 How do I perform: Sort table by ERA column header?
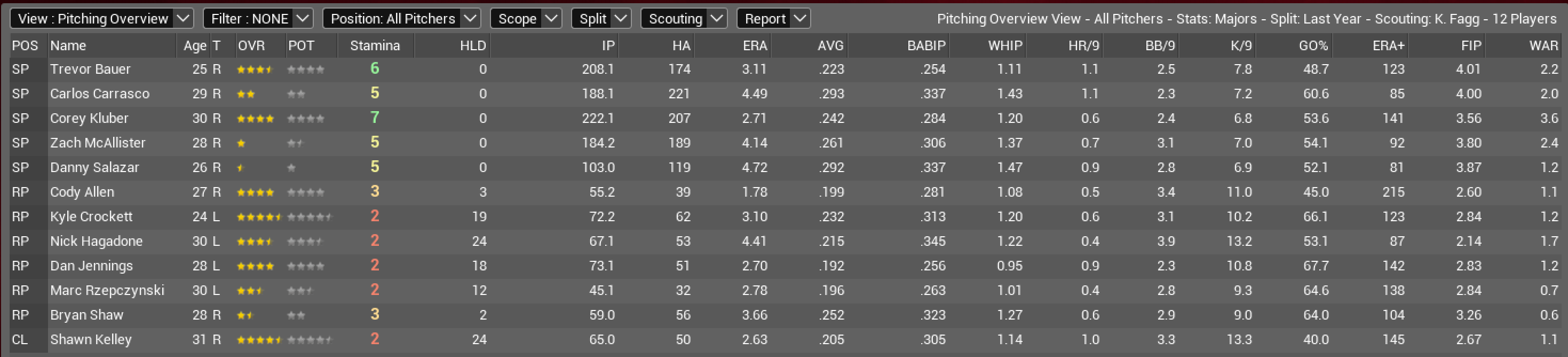click(x=754, y=45)
